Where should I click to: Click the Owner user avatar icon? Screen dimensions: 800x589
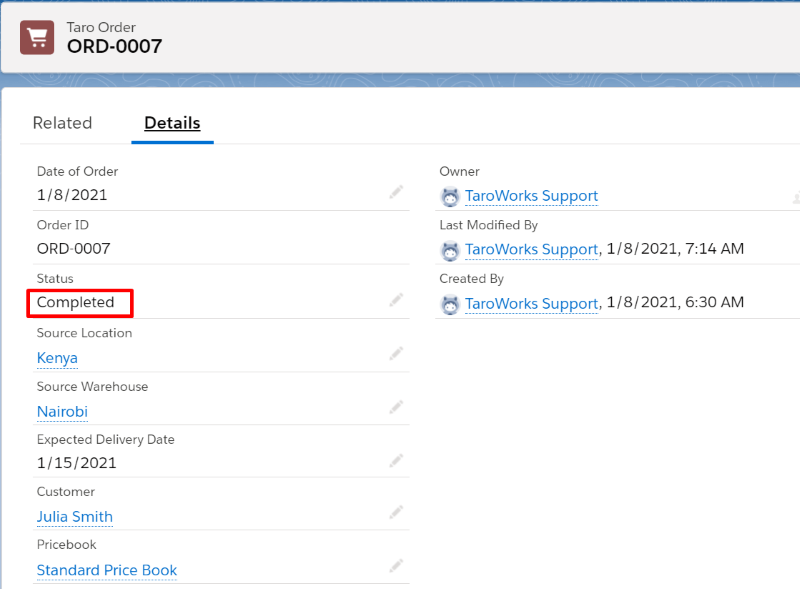click(450, 196)
